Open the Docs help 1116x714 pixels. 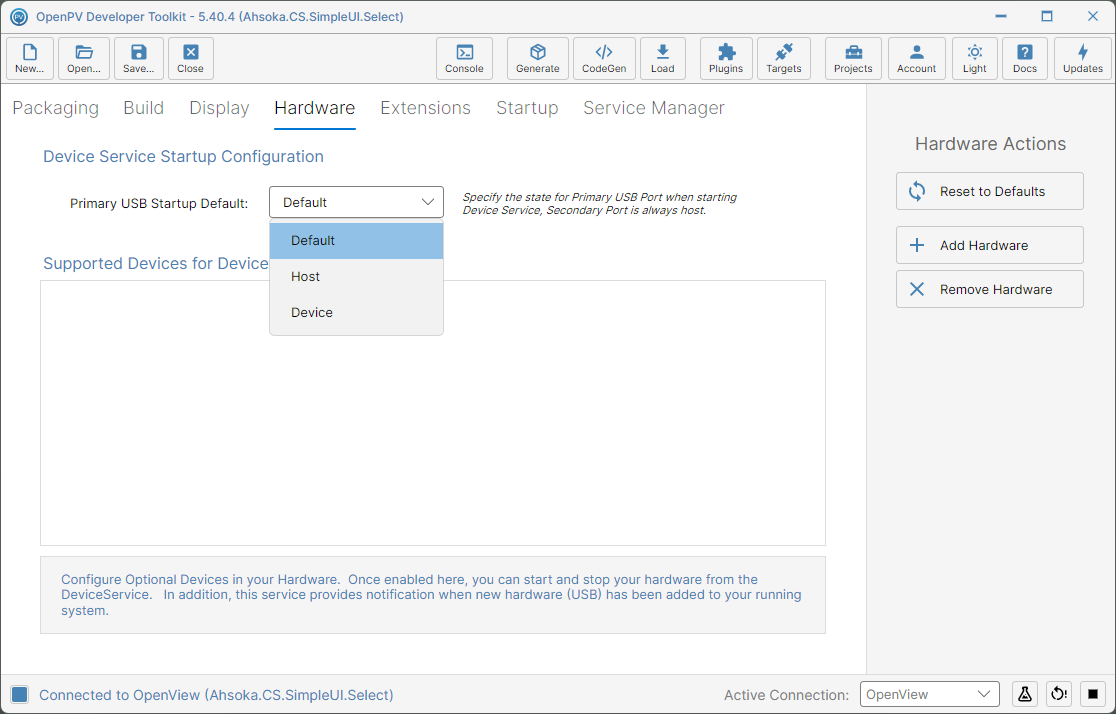[x=1025, y=58]
